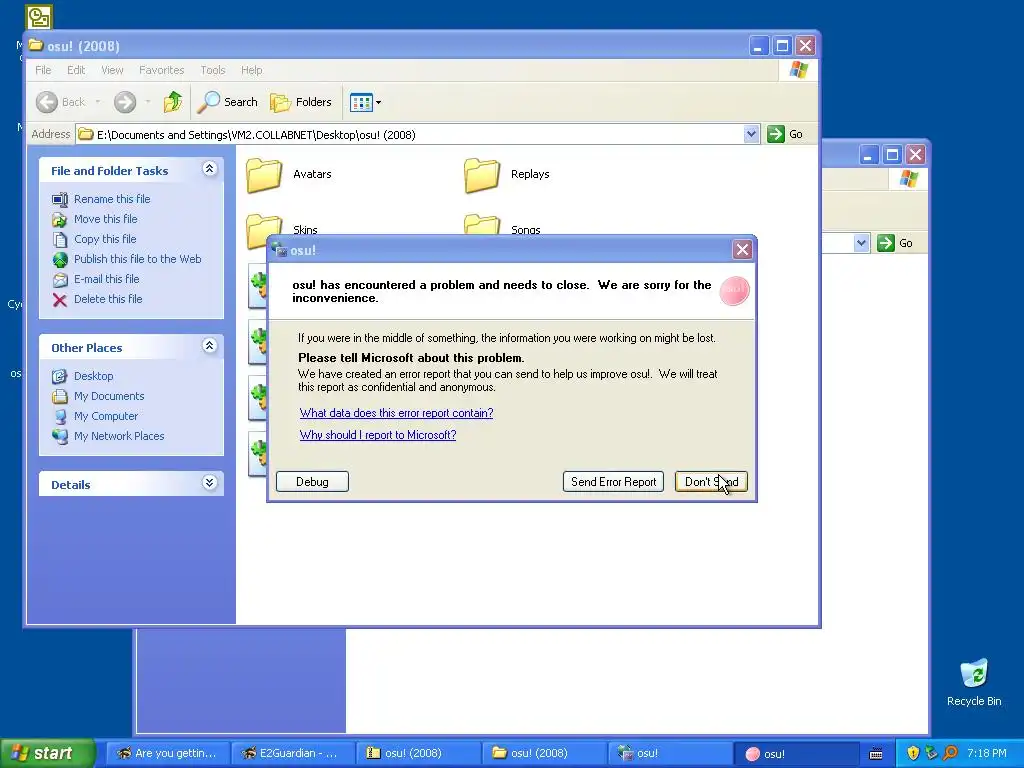
Task: Switch to first osu! (2008) taskbar item
Action: (419, 753)
